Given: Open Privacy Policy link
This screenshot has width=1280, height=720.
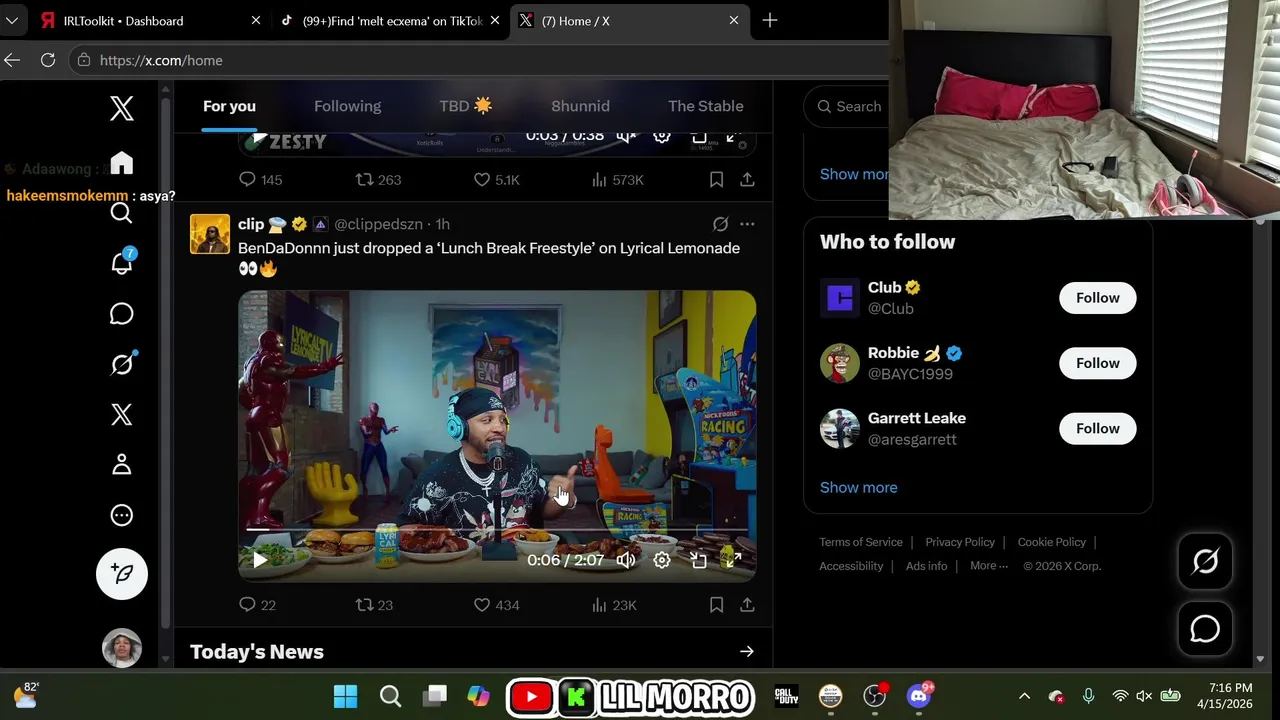Looking at the screenshot, I should (960, 542).
